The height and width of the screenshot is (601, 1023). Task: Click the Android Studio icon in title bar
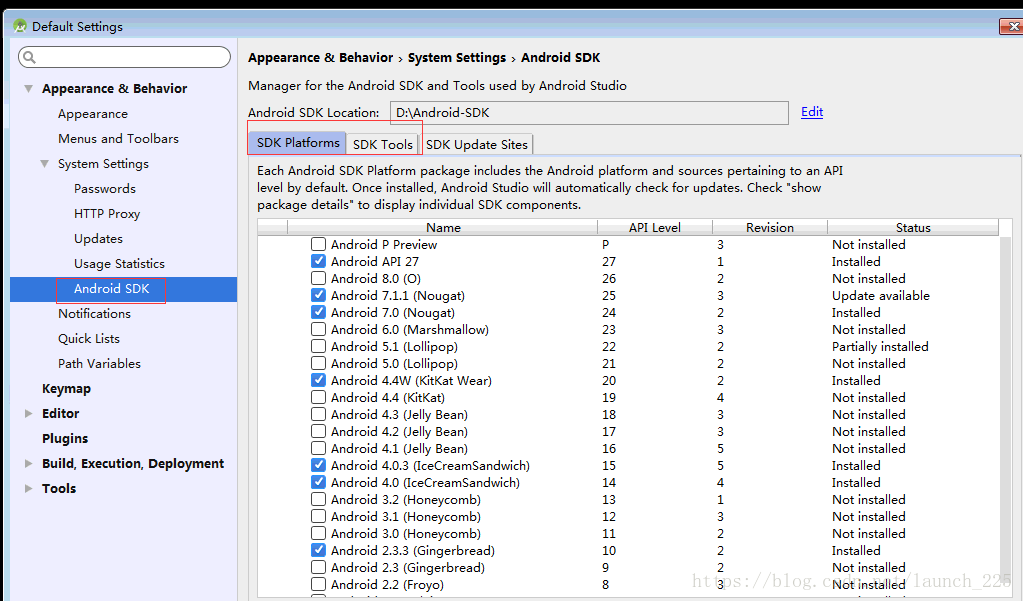(20, 26)
